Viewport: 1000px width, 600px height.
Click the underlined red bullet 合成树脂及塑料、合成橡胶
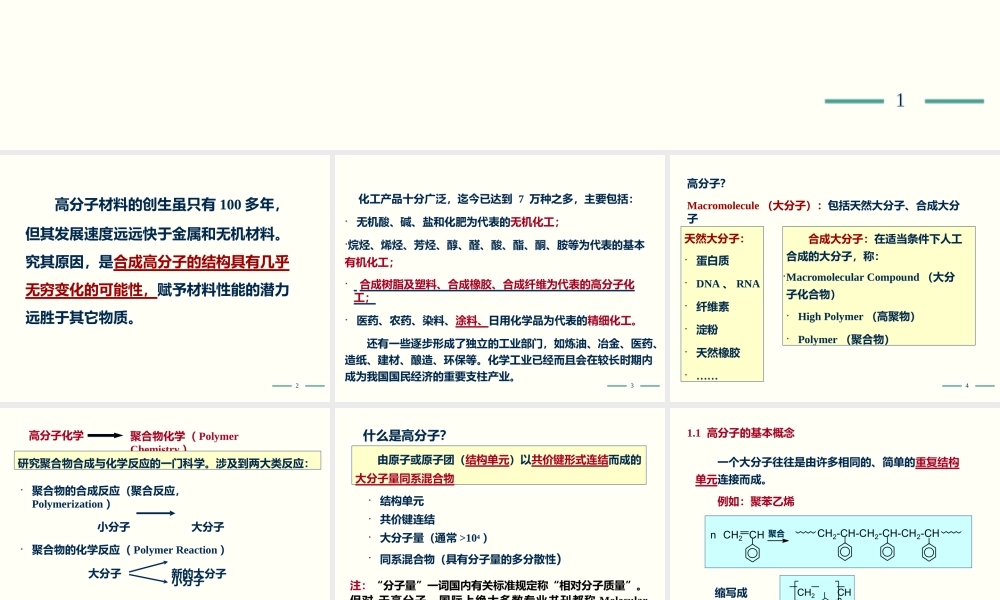494,290
